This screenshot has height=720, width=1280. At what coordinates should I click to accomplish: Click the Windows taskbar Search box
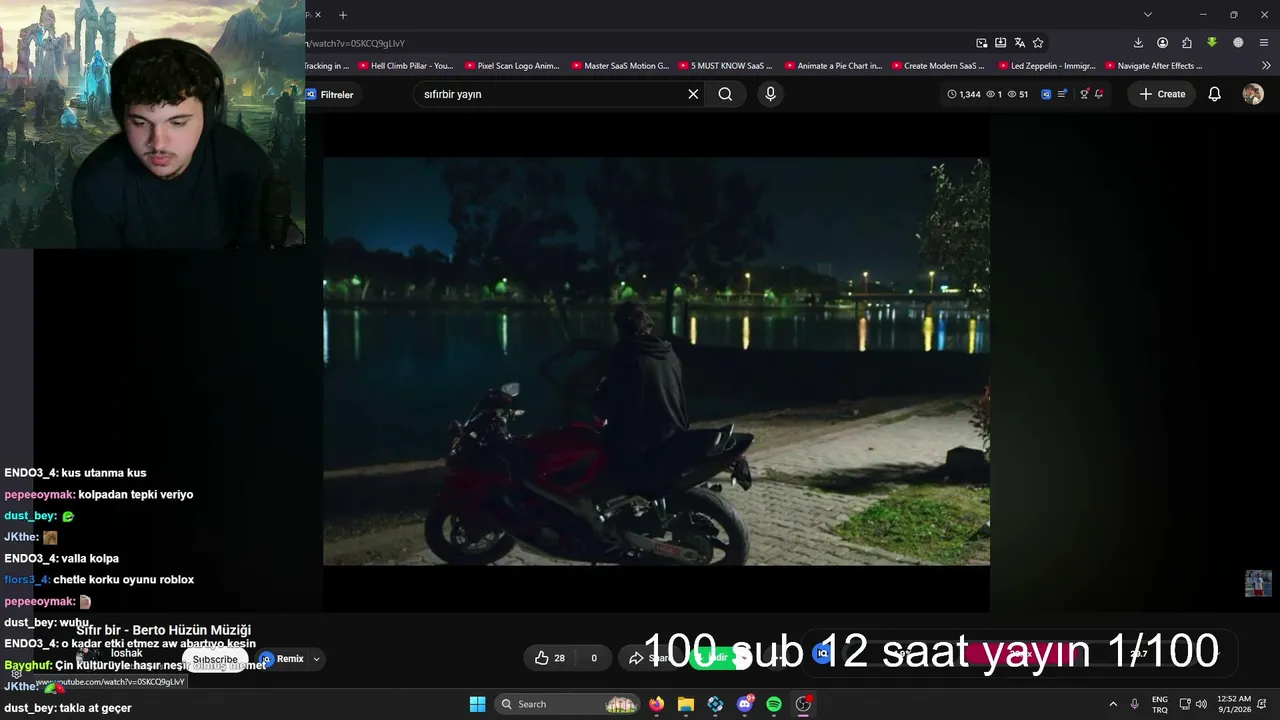568,704
